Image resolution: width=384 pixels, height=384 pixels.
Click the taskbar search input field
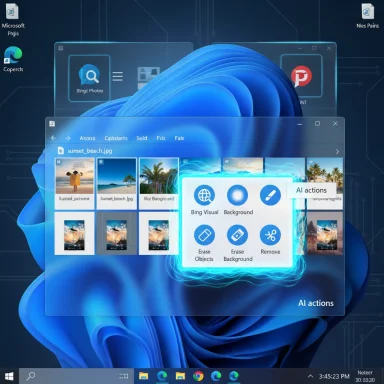tap(76, 376)
